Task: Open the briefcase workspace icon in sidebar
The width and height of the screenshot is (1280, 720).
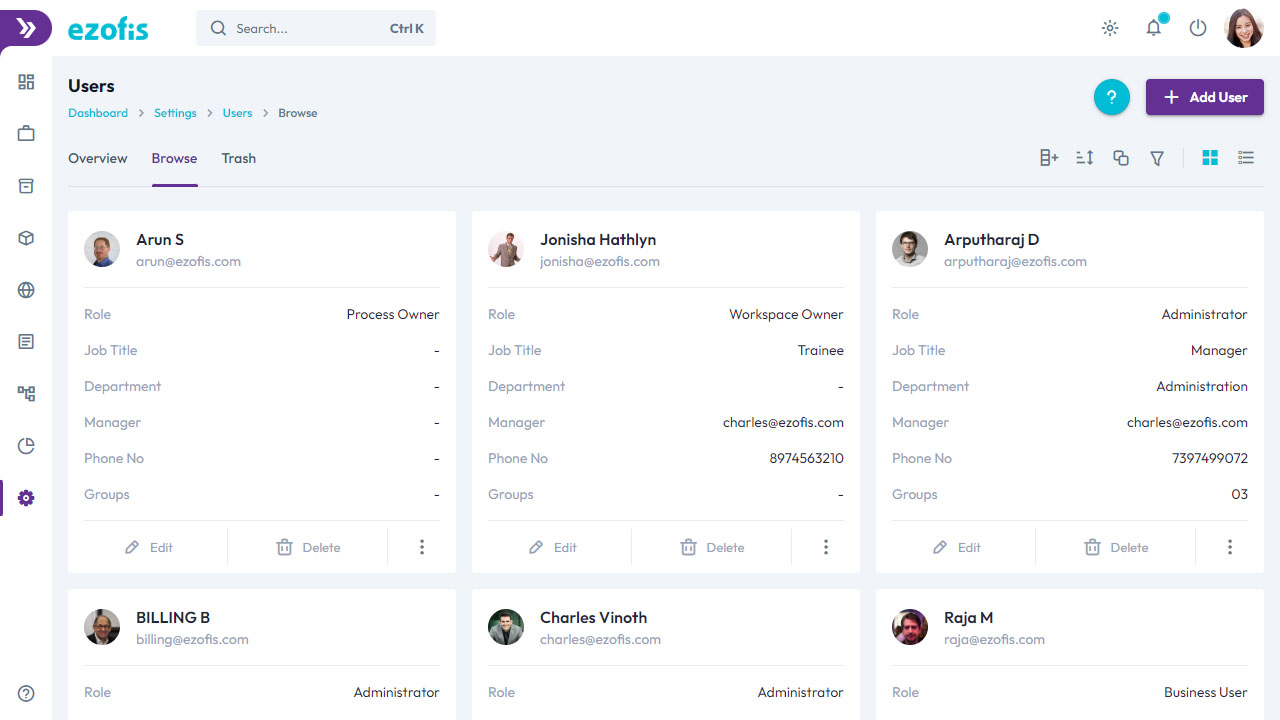Action: click(26, 134)
